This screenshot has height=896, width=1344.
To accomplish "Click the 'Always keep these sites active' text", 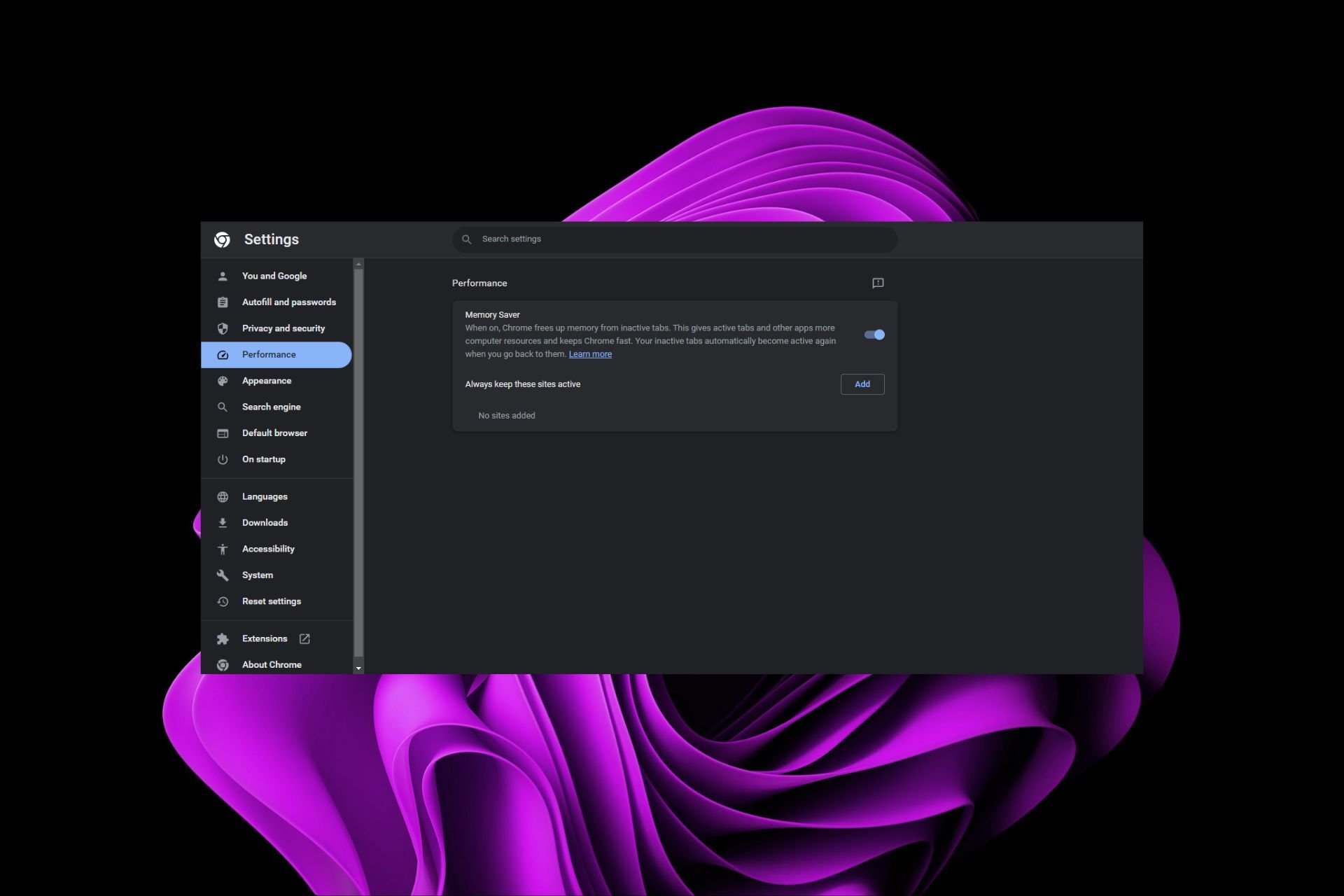I will [523, 384].
